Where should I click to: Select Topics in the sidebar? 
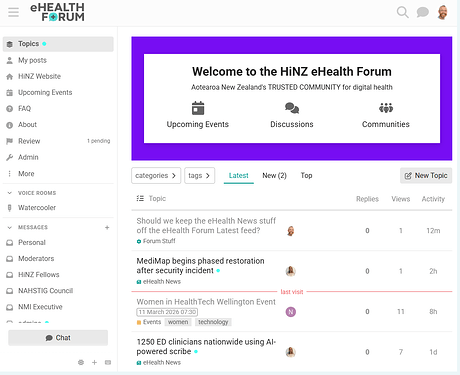click(58, 44)
